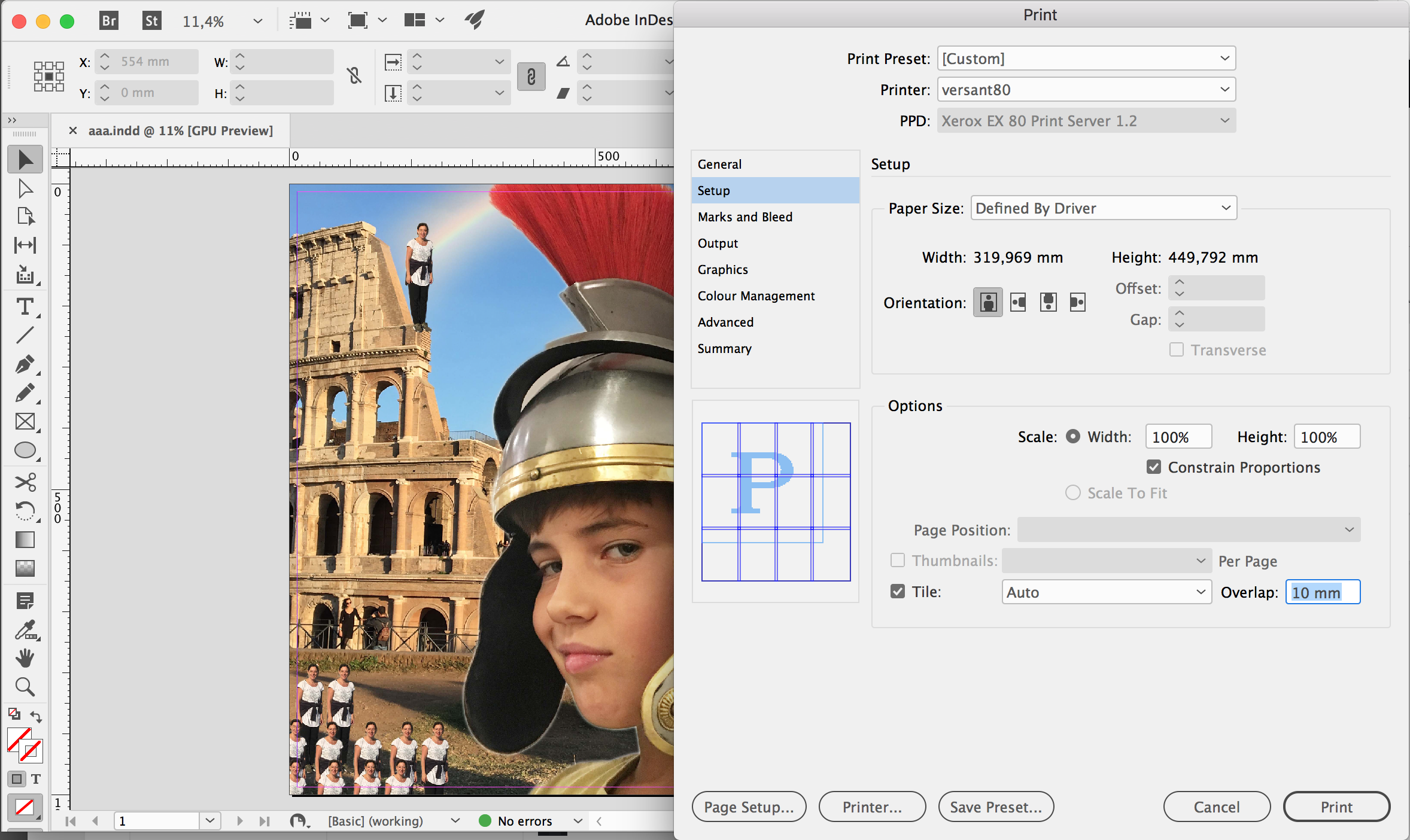Screen dimensions: 1410x840
Task: Open the Summary print section
Action: 775,348
